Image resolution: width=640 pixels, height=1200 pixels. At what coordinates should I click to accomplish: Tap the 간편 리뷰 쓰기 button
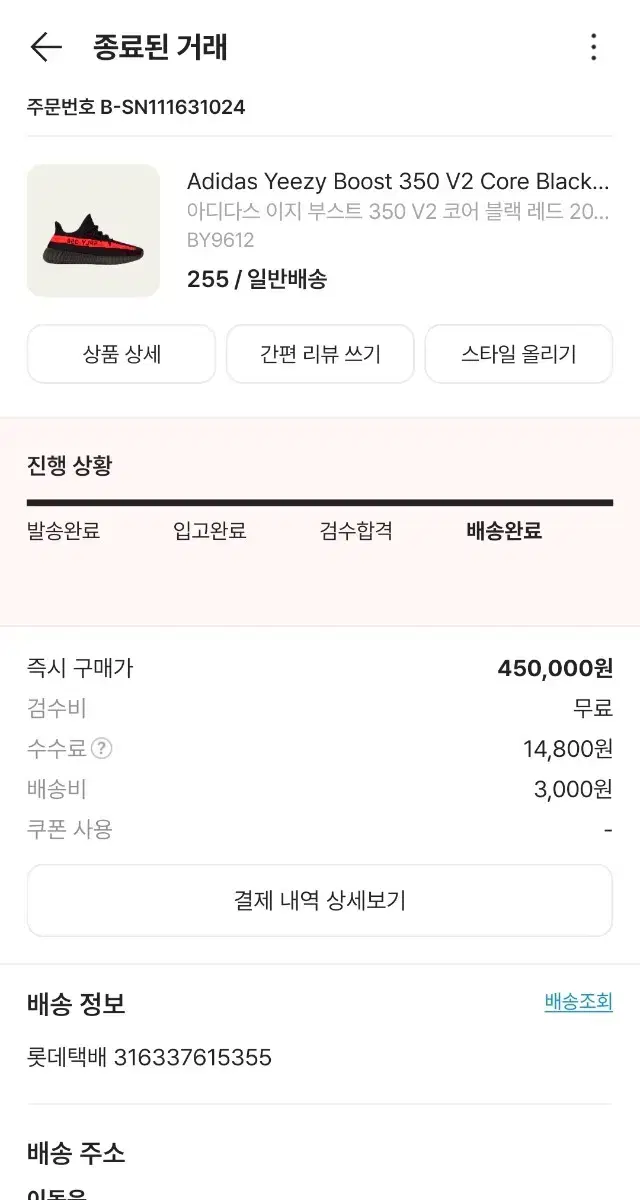(320, 354)
